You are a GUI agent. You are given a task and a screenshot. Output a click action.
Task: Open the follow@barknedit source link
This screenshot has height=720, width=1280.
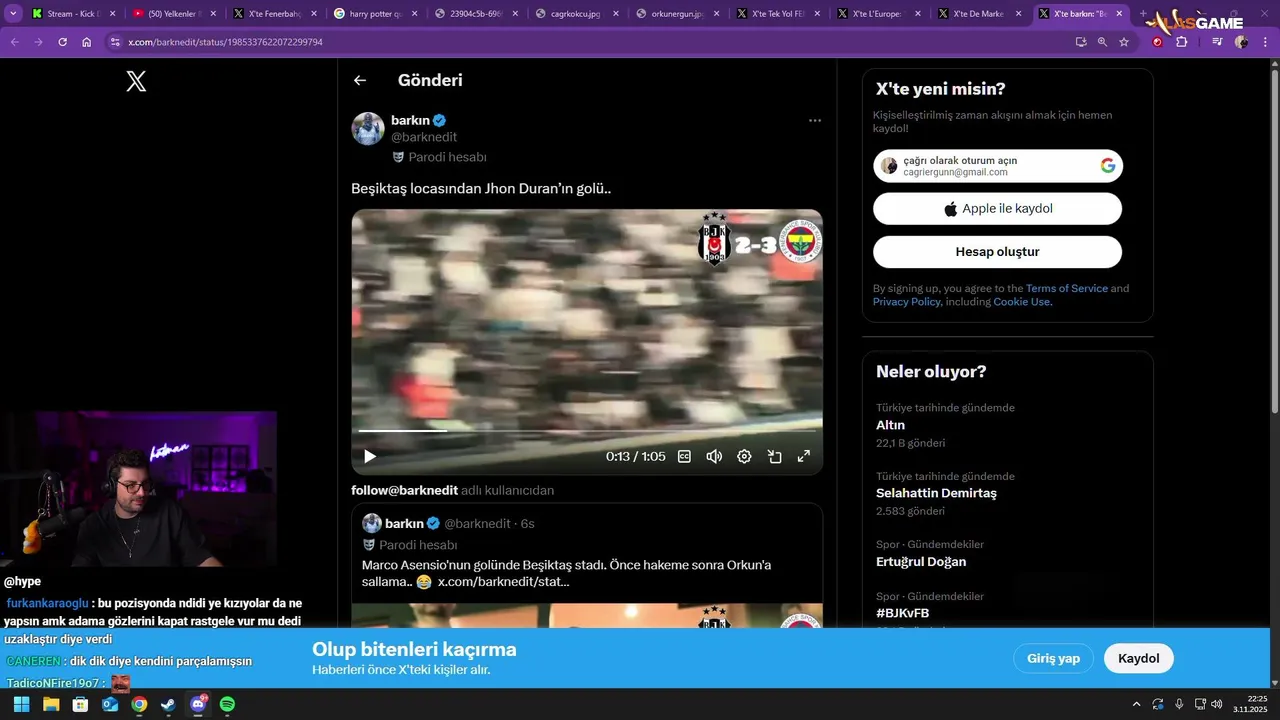tap(404, 491)
